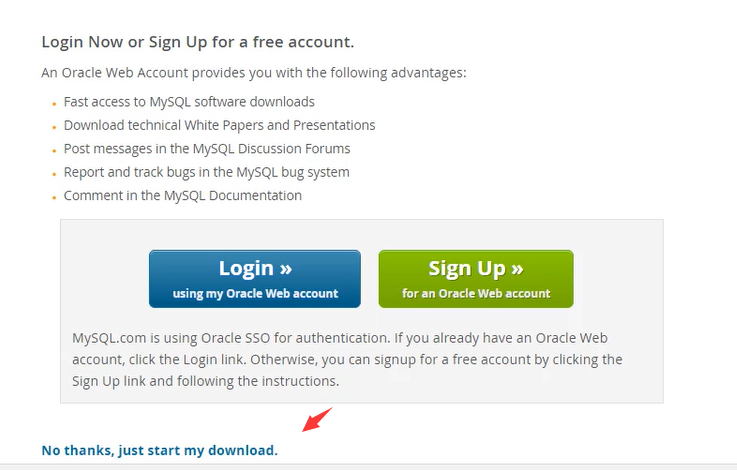Click orange bullet beside 'Download technical White Papers'
This screenshot has width=737, height=470.
tap(54, 127)
